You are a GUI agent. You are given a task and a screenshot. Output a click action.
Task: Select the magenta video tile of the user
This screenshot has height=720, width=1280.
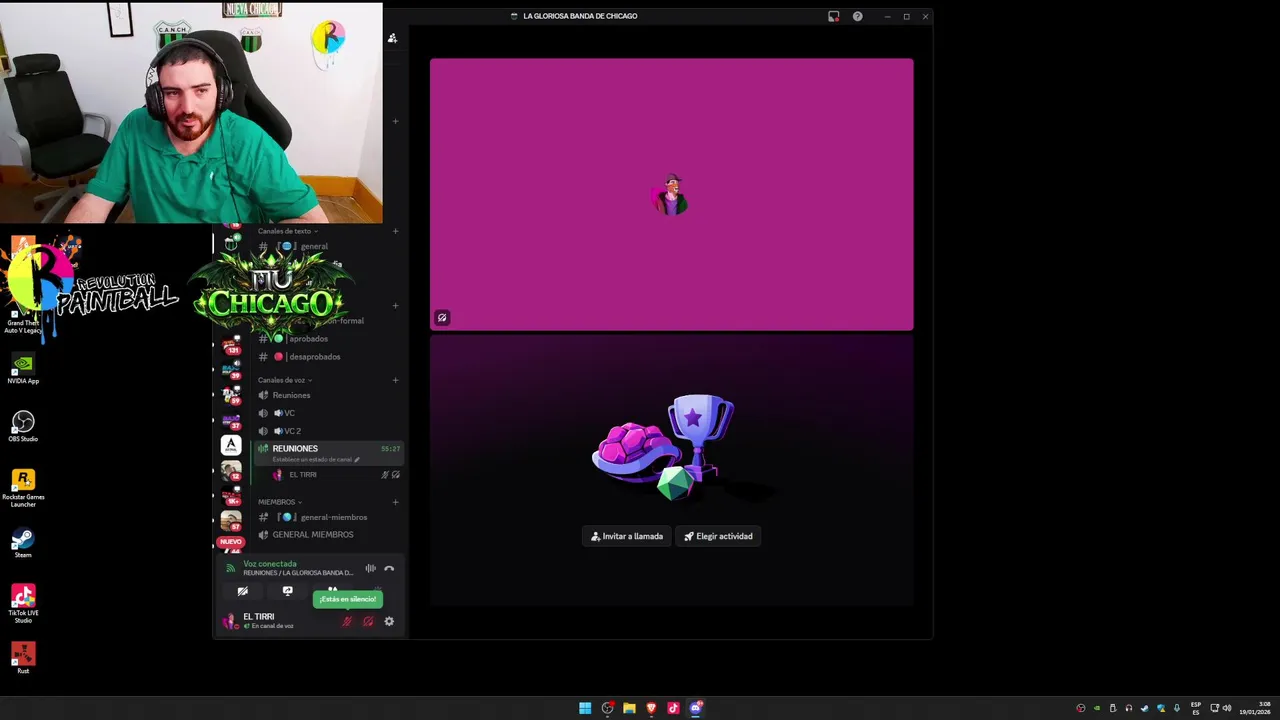point(671,194)
